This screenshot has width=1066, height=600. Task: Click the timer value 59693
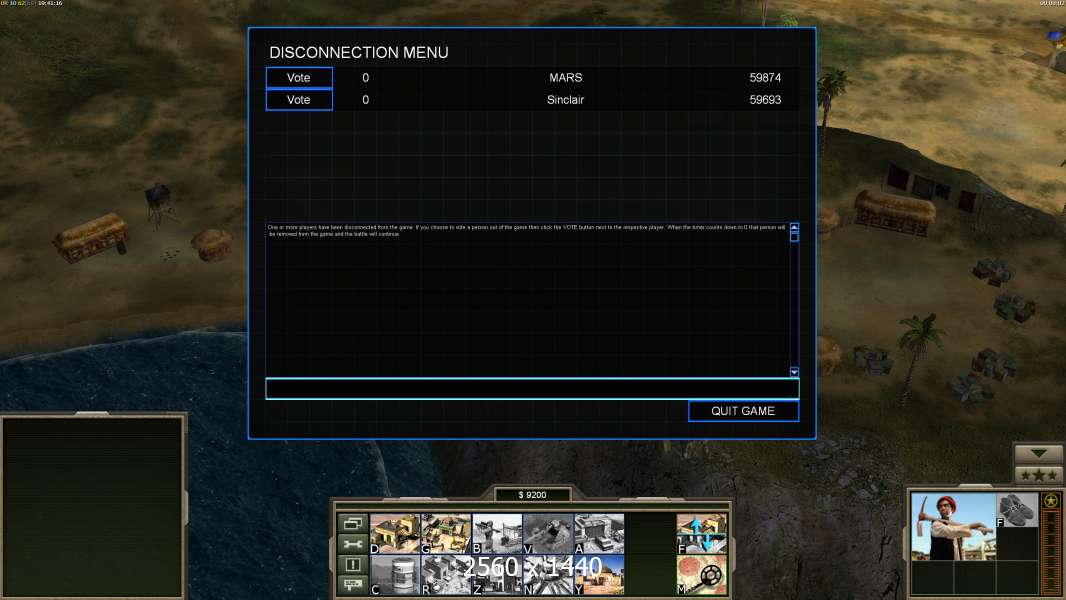[765, 100]
